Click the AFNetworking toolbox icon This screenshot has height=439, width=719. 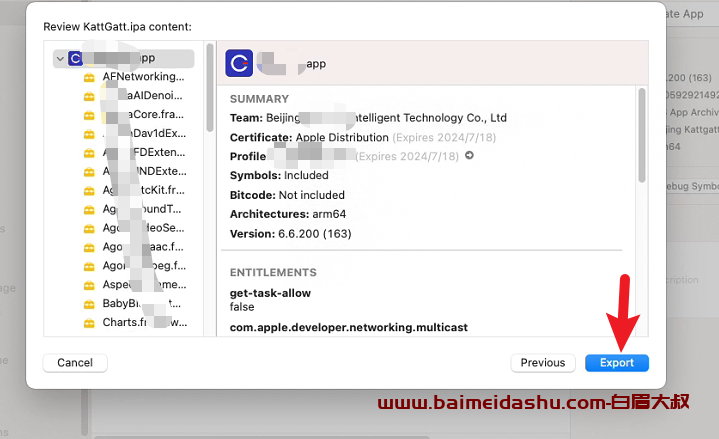coord(89,78)
